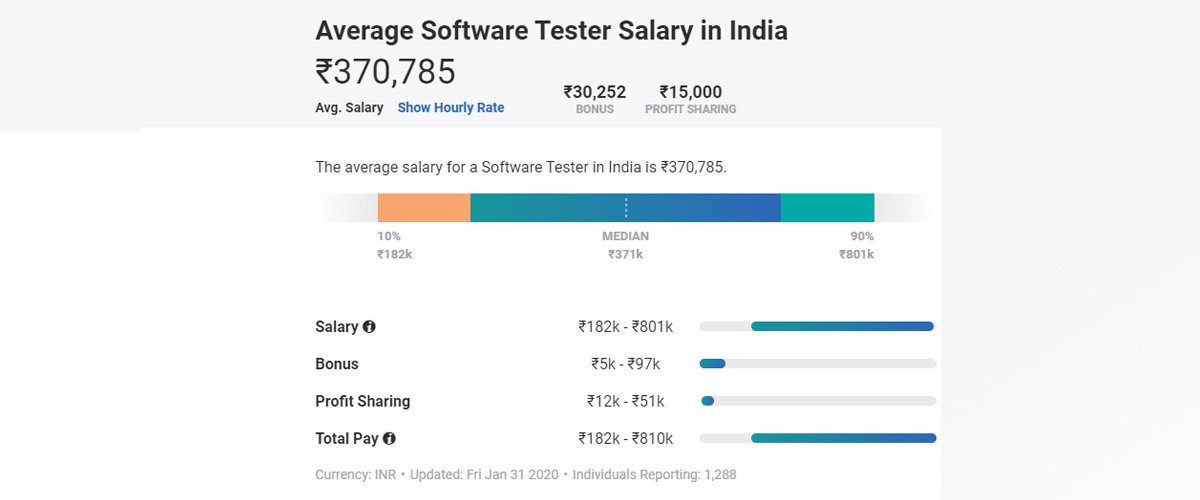Click the info icon beside Total Pay
1200x500 pixels.
389,438
